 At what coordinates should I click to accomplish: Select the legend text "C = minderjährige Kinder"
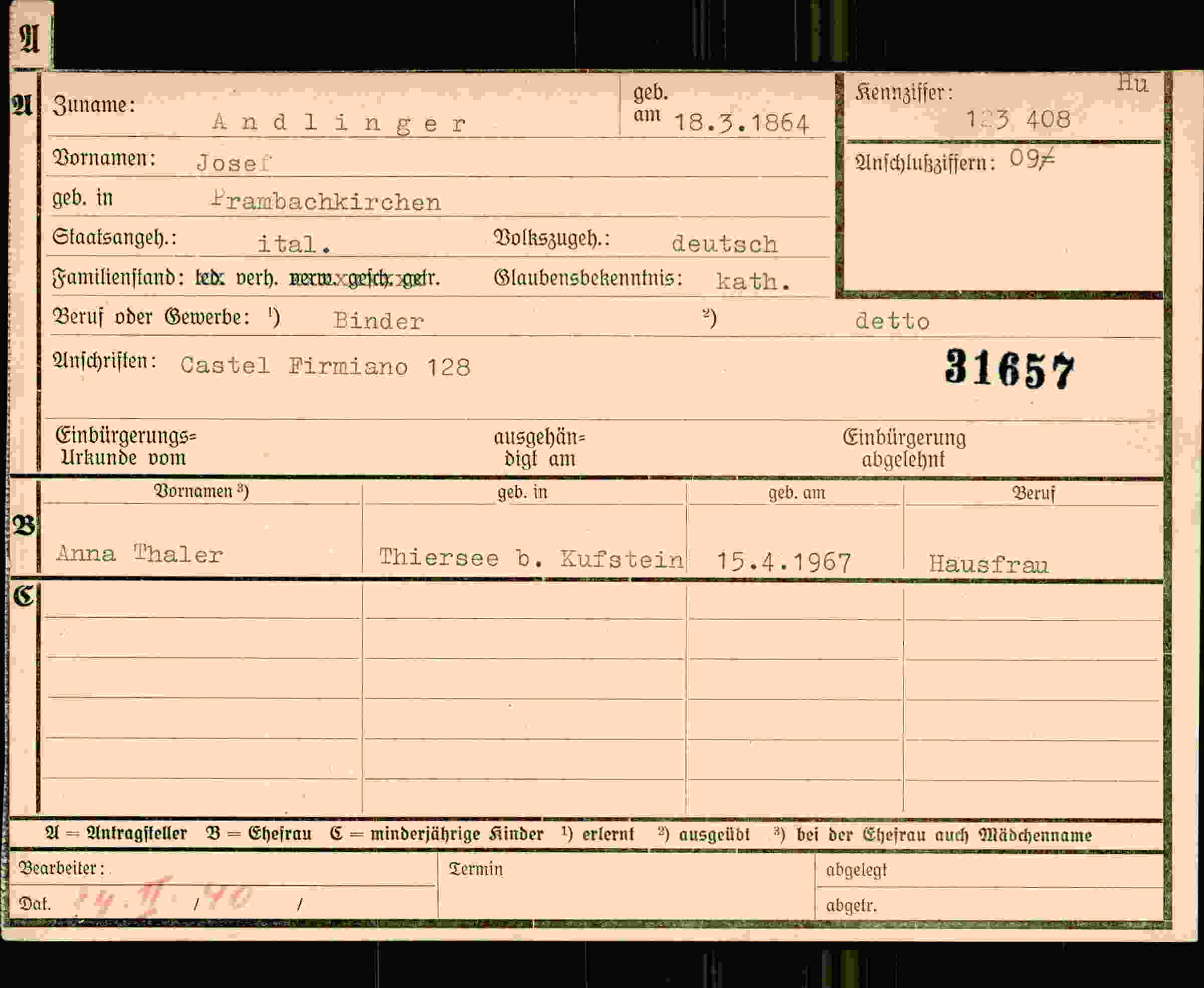[437, 834]
